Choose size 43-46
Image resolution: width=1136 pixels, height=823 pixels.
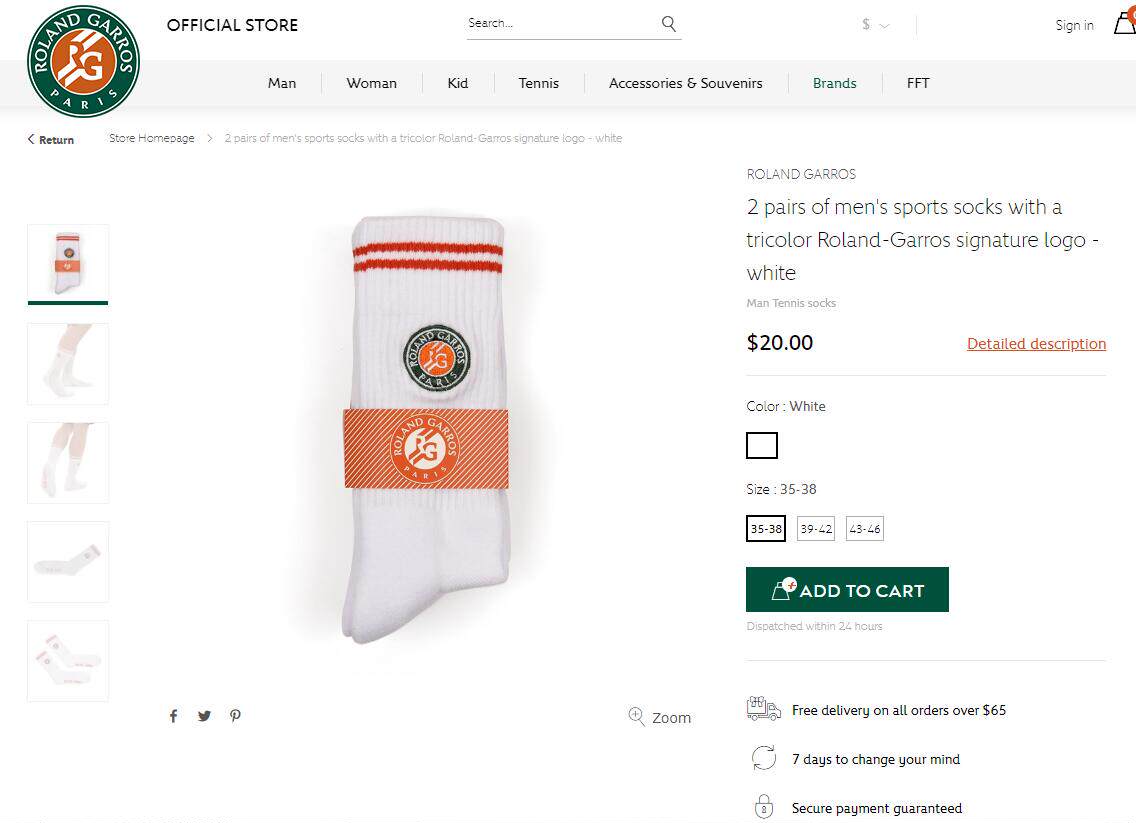(865, 529)
